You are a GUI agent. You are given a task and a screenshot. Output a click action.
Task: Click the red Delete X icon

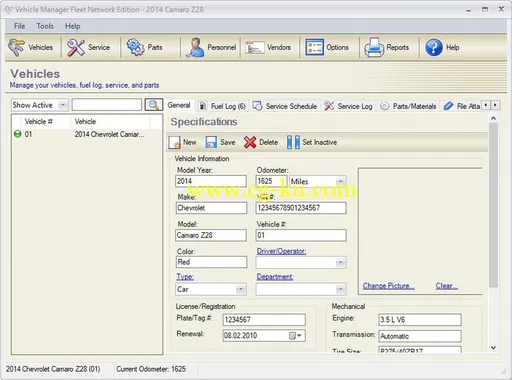coord(250,142)
